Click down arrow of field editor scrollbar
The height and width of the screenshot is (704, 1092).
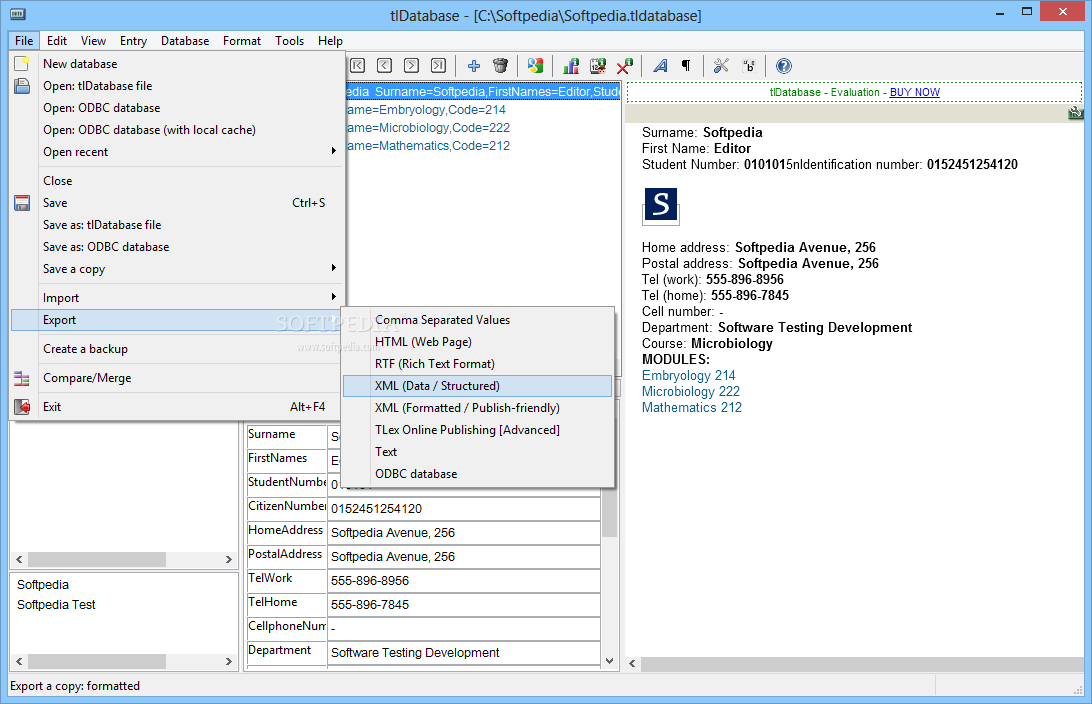pos(609,661)
